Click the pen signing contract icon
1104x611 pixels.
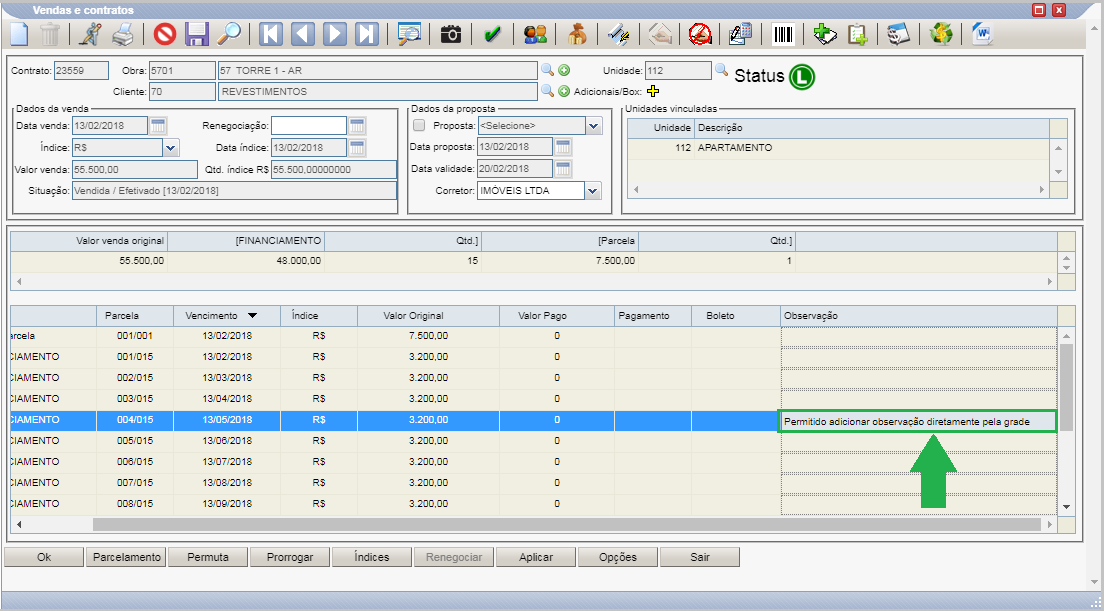[618, 34]
